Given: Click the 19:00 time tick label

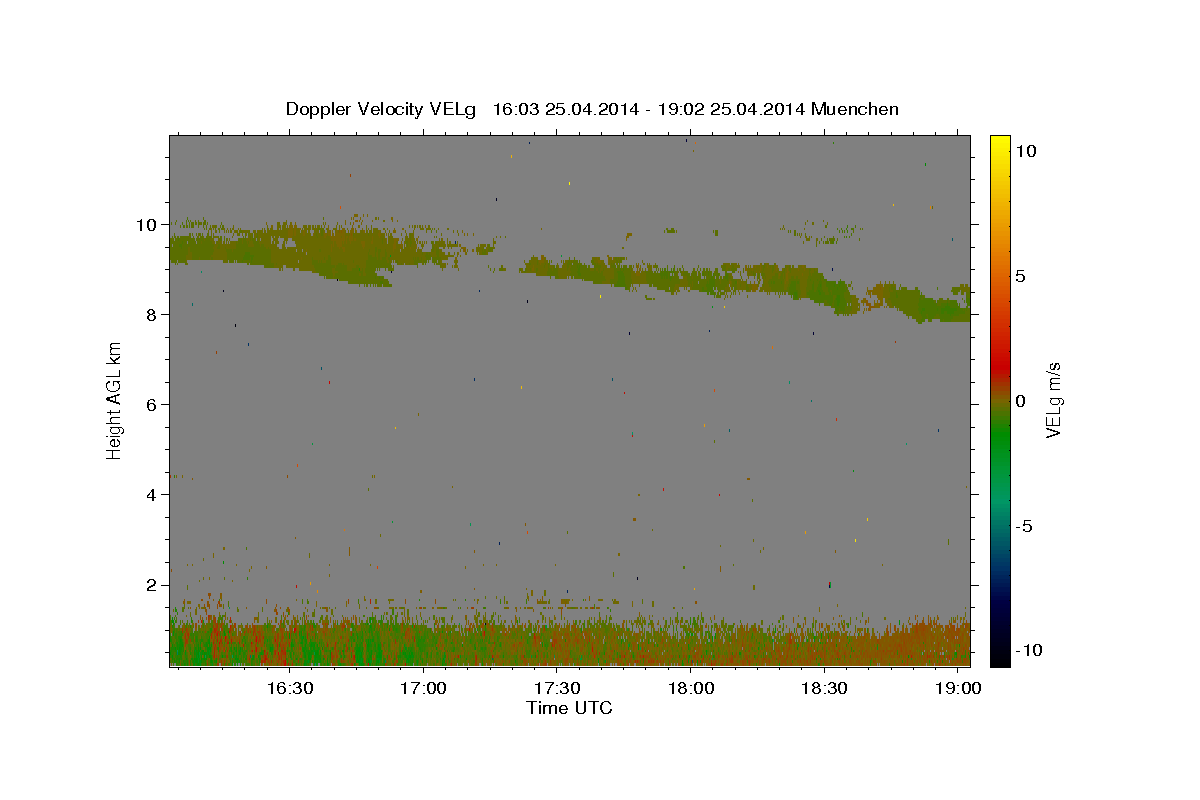Looking at the screenshot, I should coord(959,689).
